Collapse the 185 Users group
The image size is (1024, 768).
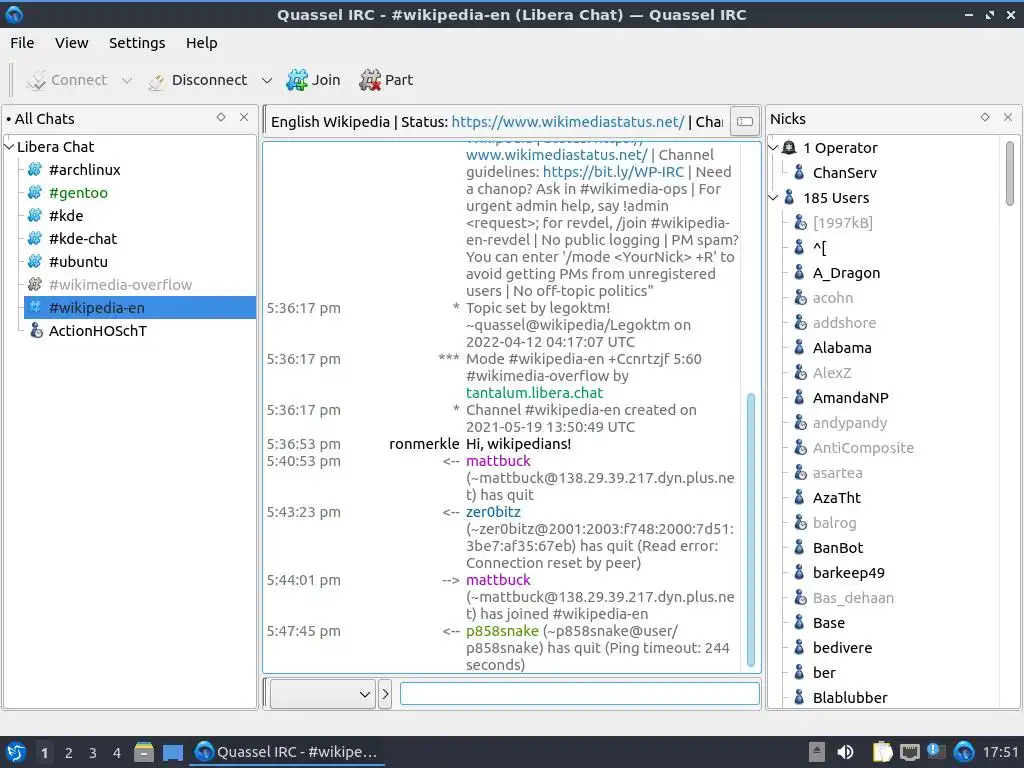pos(774,198)
